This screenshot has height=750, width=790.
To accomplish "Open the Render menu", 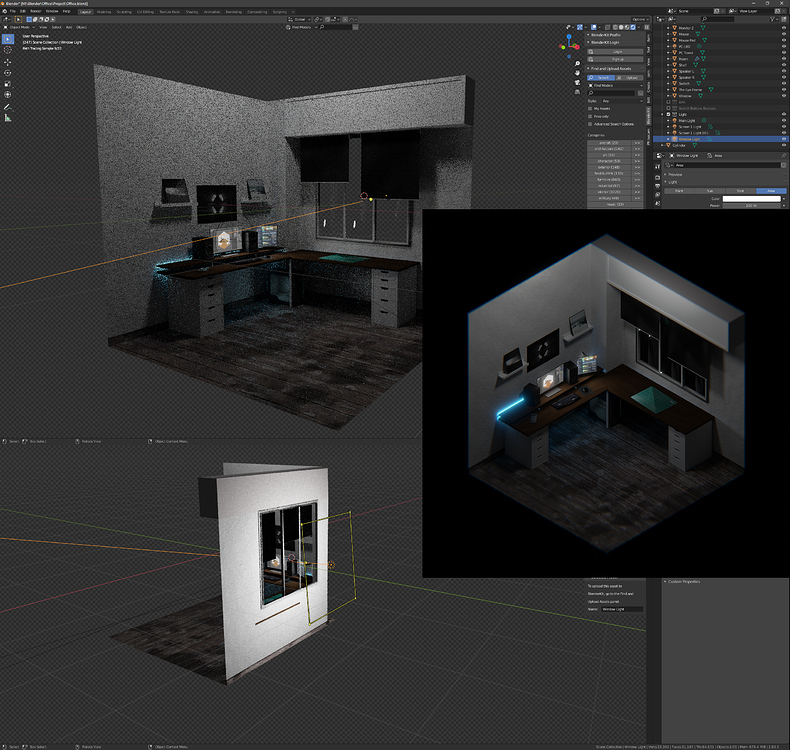I will 36,11.
